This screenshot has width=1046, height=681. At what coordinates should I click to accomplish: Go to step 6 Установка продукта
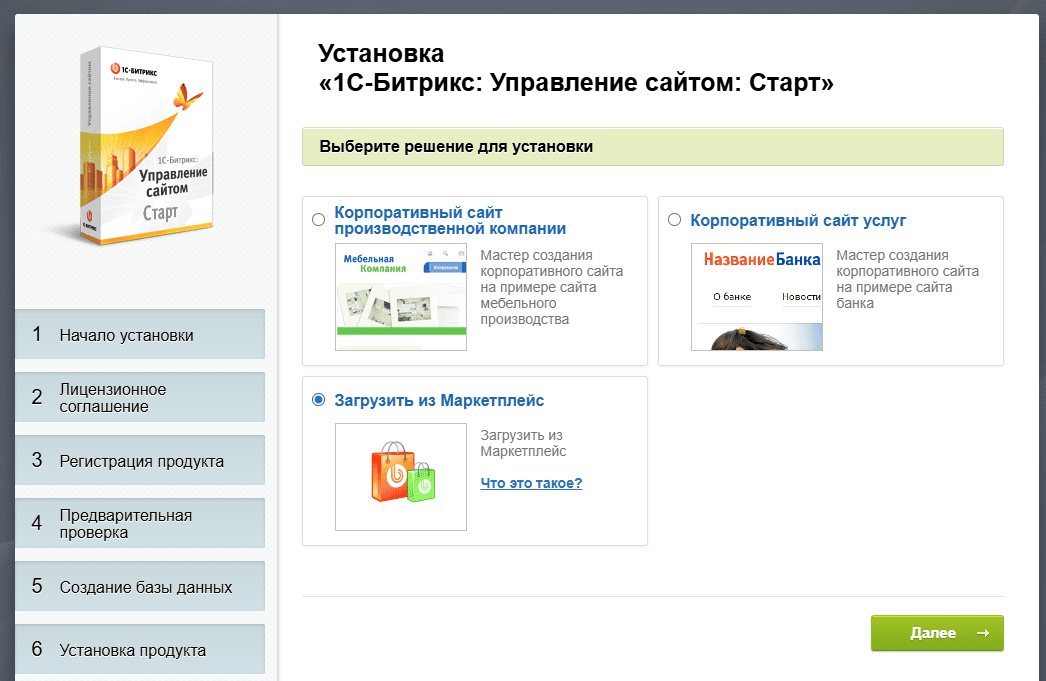click(x=140, y=650)
